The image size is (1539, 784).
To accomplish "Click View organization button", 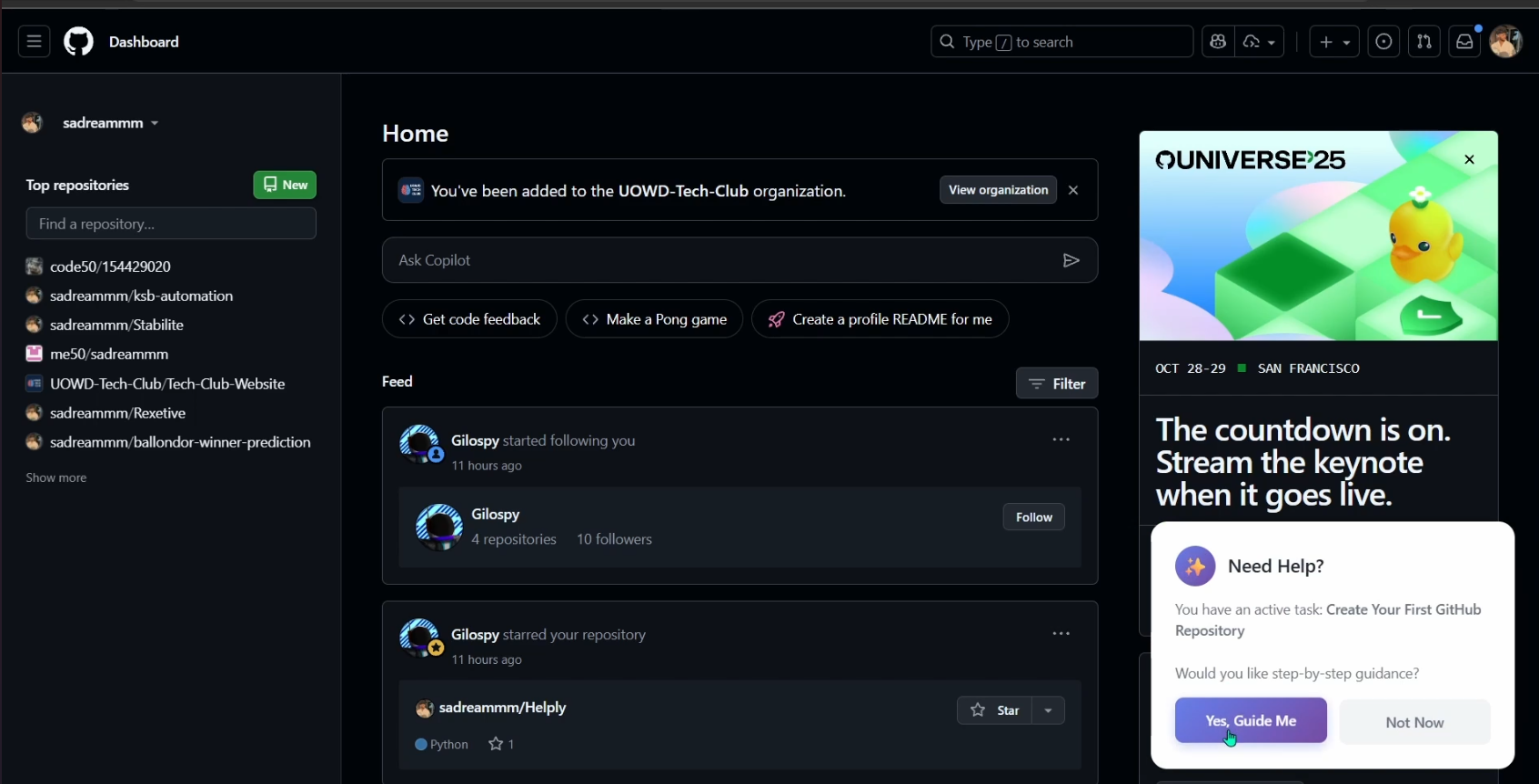I will point(998,190).
